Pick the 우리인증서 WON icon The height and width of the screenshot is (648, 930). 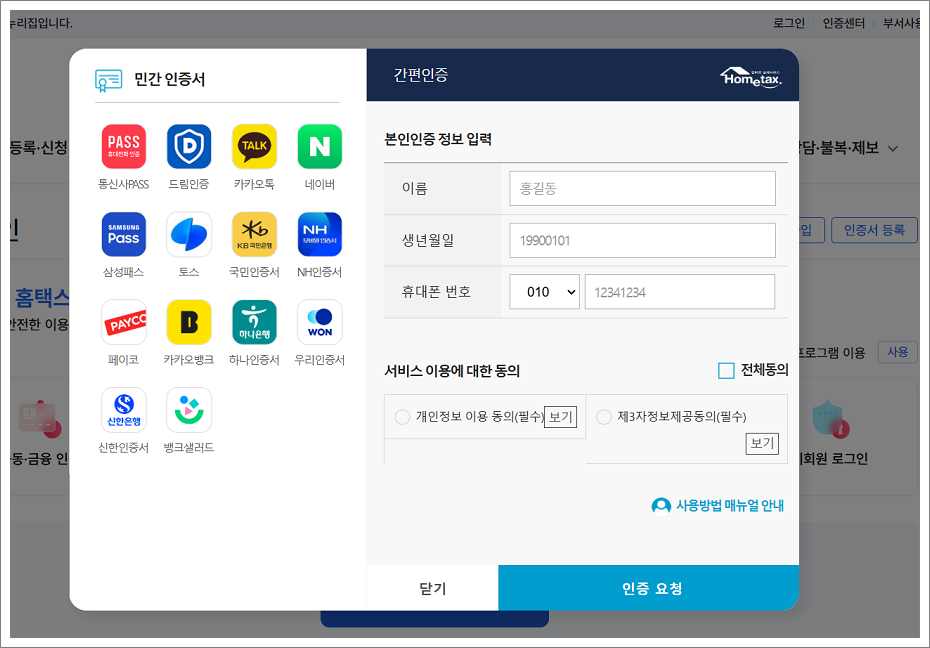320,322
